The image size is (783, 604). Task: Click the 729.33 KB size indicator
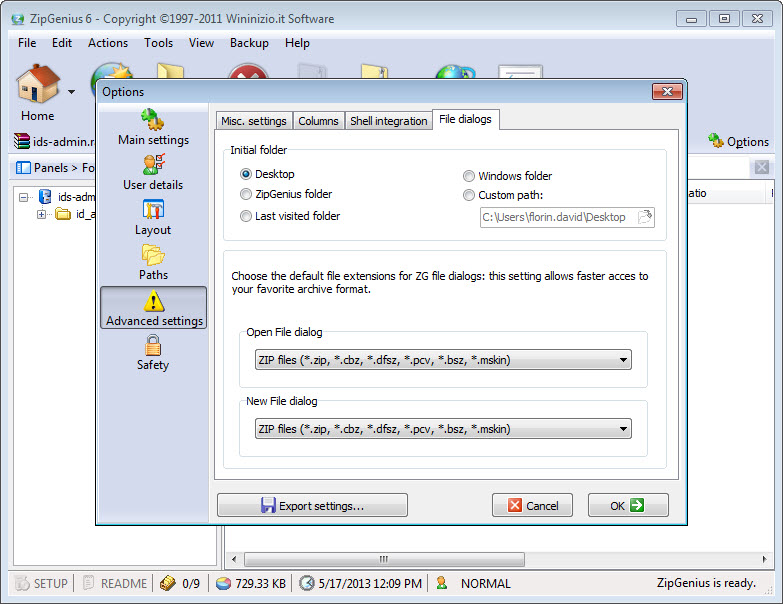251,583
